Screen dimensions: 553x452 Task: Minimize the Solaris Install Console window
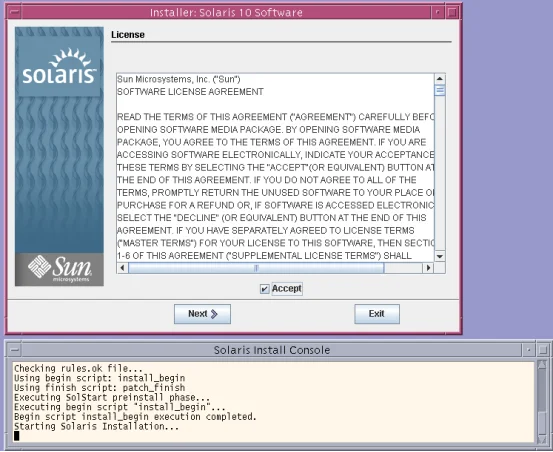[528, 350]
